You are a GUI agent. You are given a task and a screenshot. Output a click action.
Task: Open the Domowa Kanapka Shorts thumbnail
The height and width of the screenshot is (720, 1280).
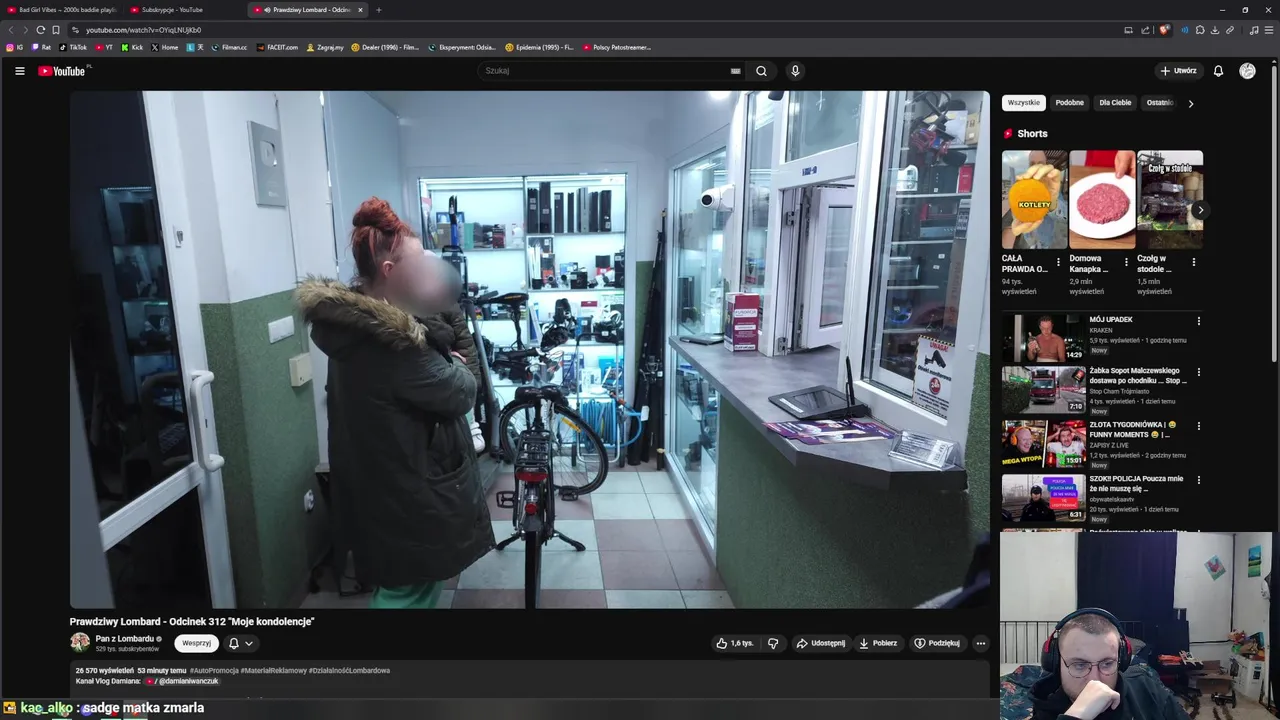pyautogui.click(x=1102, y=199)
